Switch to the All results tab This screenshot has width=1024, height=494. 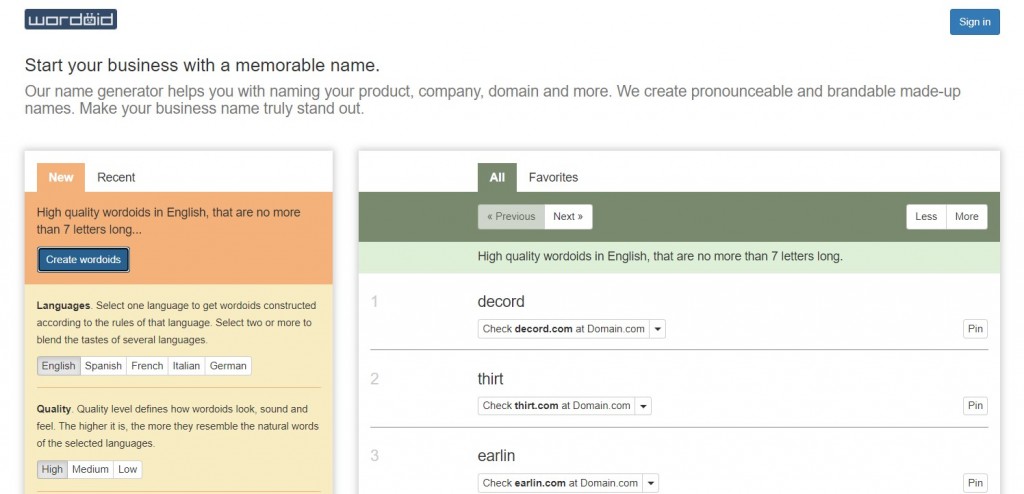click(x=497, y=177)
